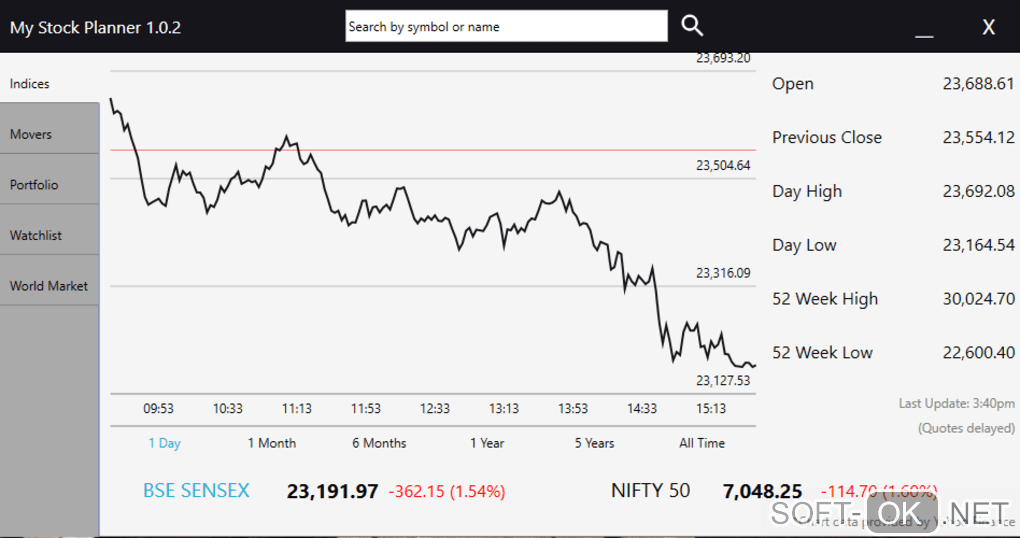Display the 5 Years chart range
This screenshot has height=538, width=1020.
pos(594,443)
